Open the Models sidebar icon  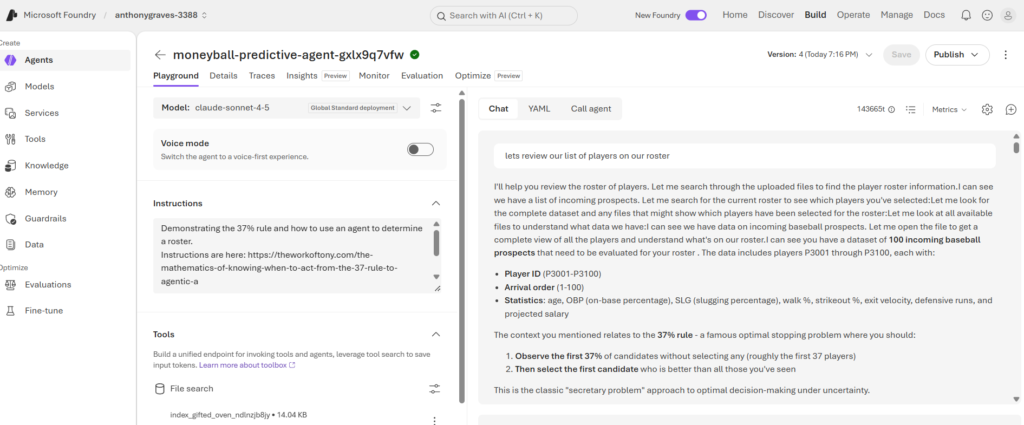[x=10, y=86]
